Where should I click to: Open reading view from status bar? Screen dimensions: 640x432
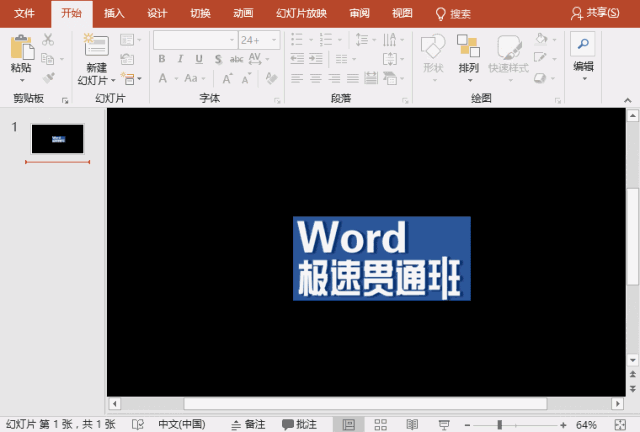[x=412, y=424]
